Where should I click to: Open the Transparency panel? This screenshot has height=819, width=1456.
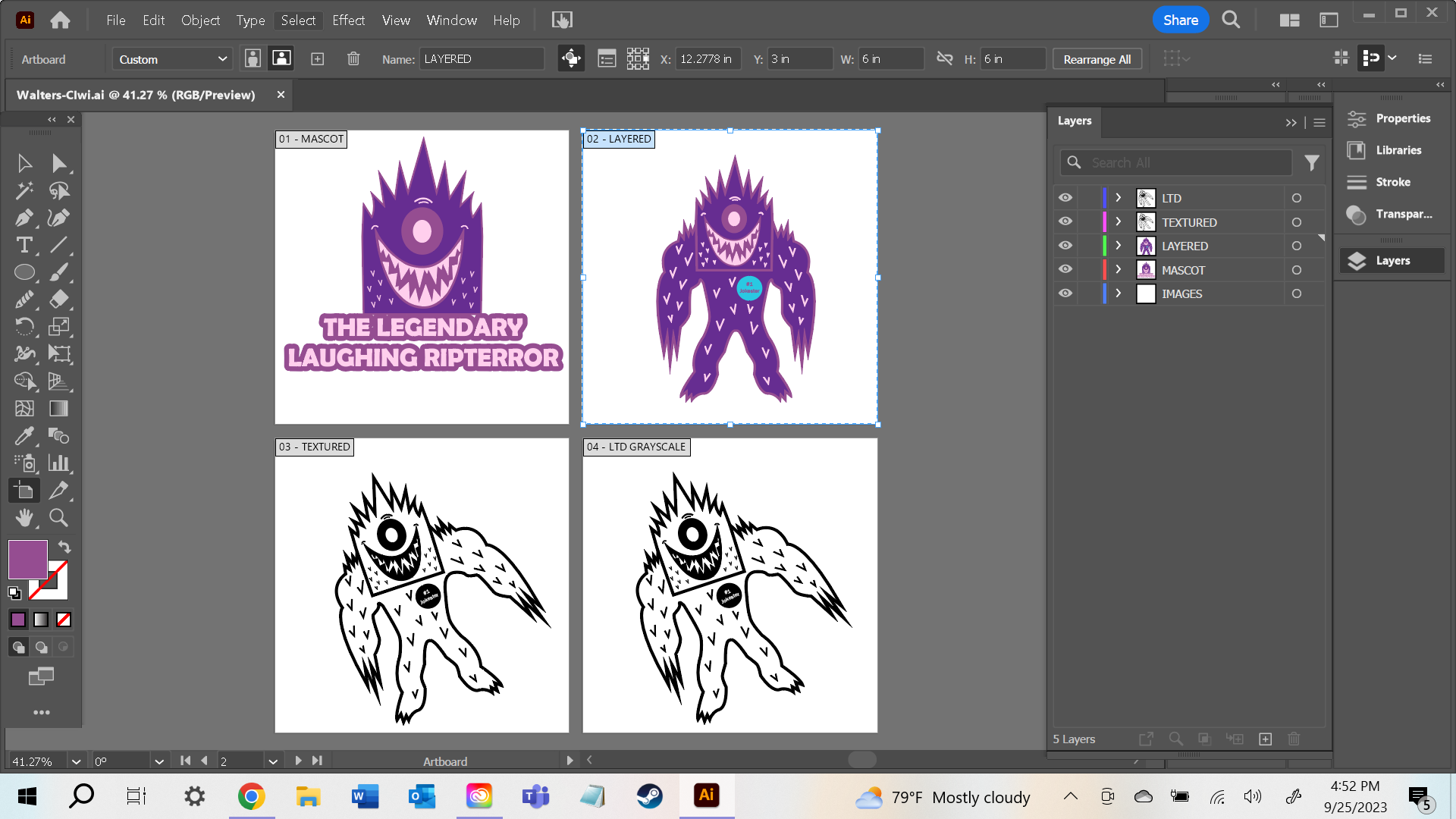tap(1391, 214)
